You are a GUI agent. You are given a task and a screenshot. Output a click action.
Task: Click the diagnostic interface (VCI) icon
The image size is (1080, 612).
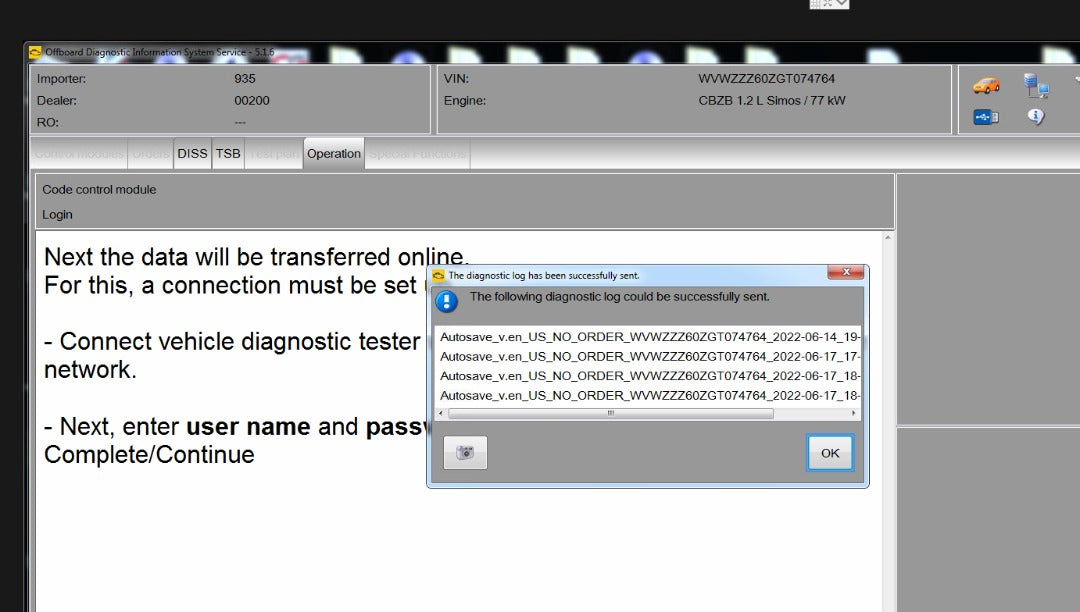pos(984,115)
